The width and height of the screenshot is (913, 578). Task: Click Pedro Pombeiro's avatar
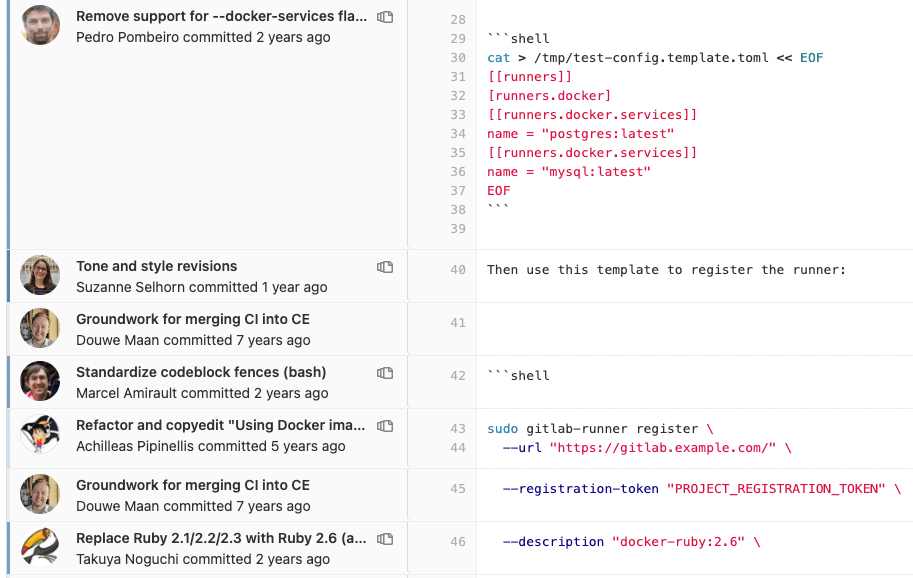pyautogui.click(x=40, y=25)
